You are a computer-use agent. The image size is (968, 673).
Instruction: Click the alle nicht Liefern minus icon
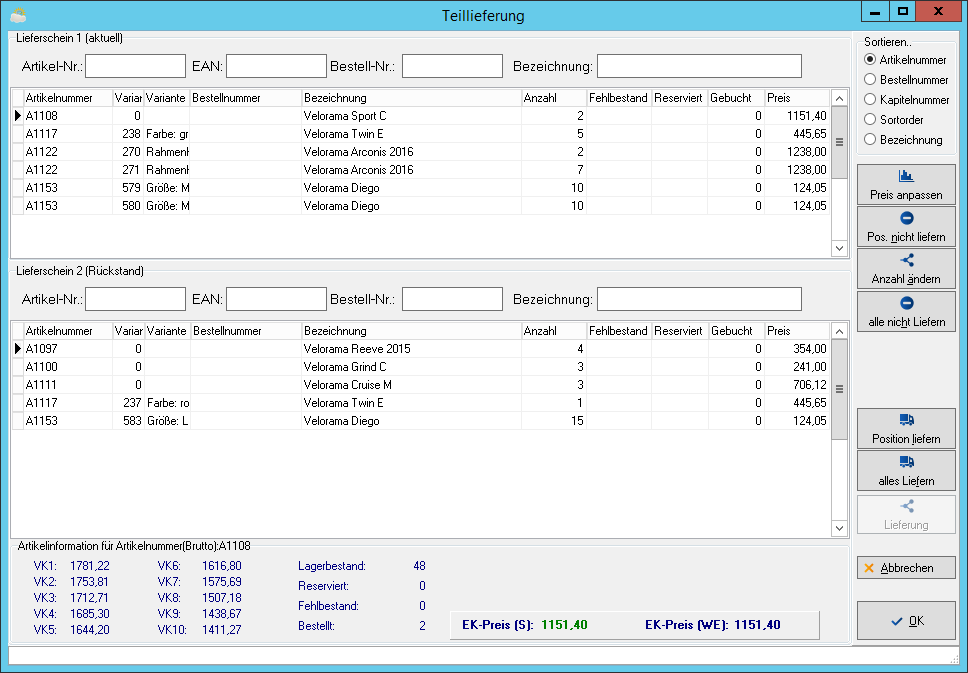906,303
